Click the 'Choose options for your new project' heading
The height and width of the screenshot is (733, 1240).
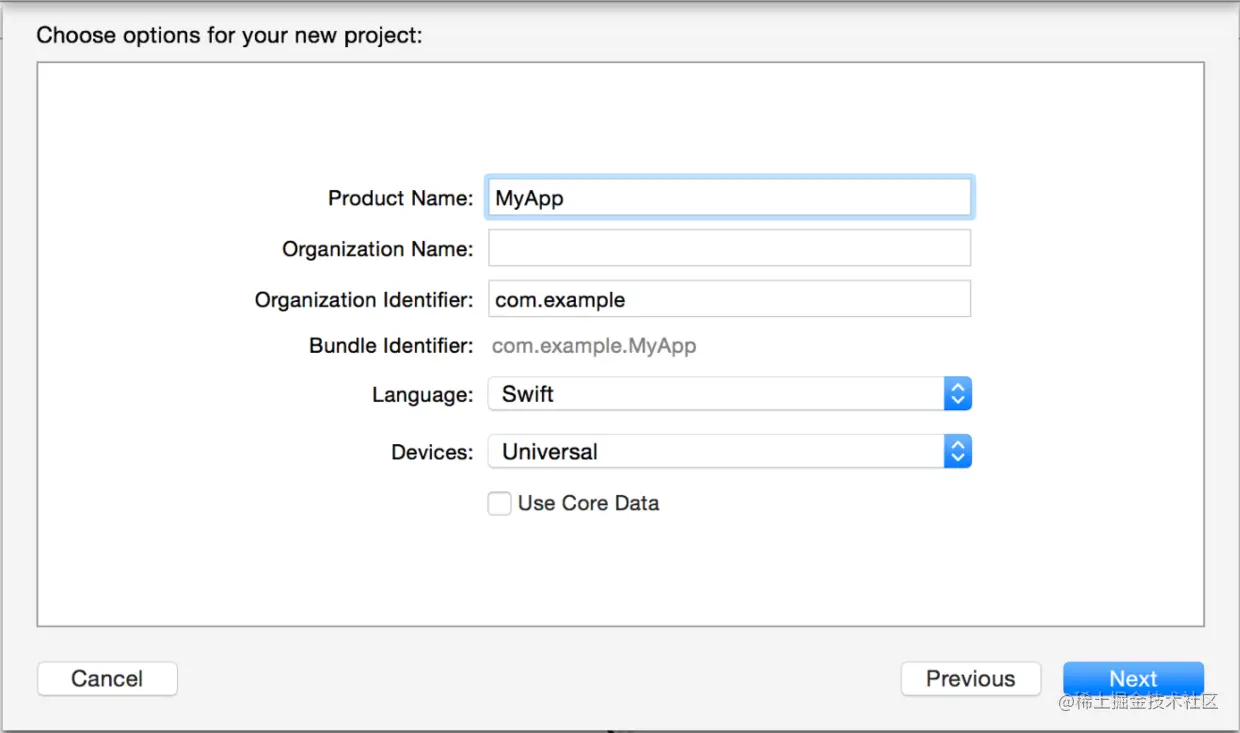click(x=229, y=36)
